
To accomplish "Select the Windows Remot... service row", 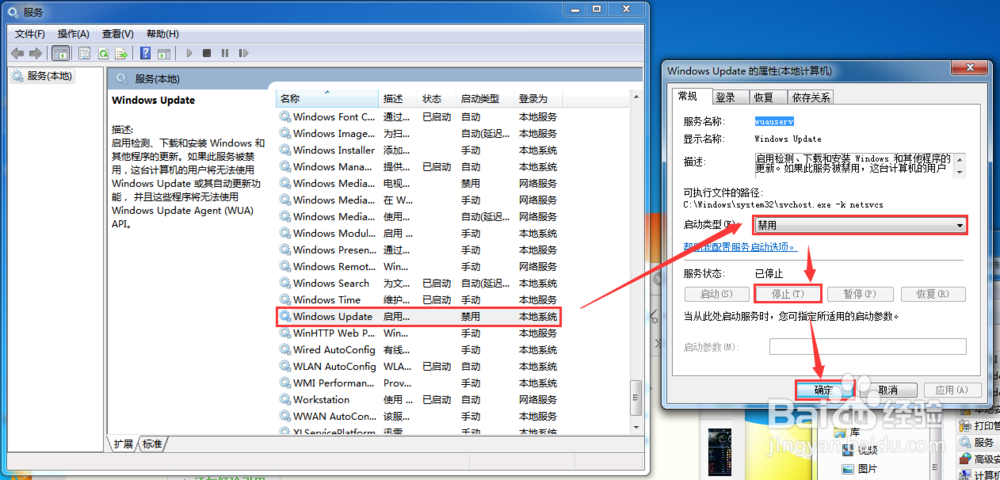I will [x=420, y=266].
